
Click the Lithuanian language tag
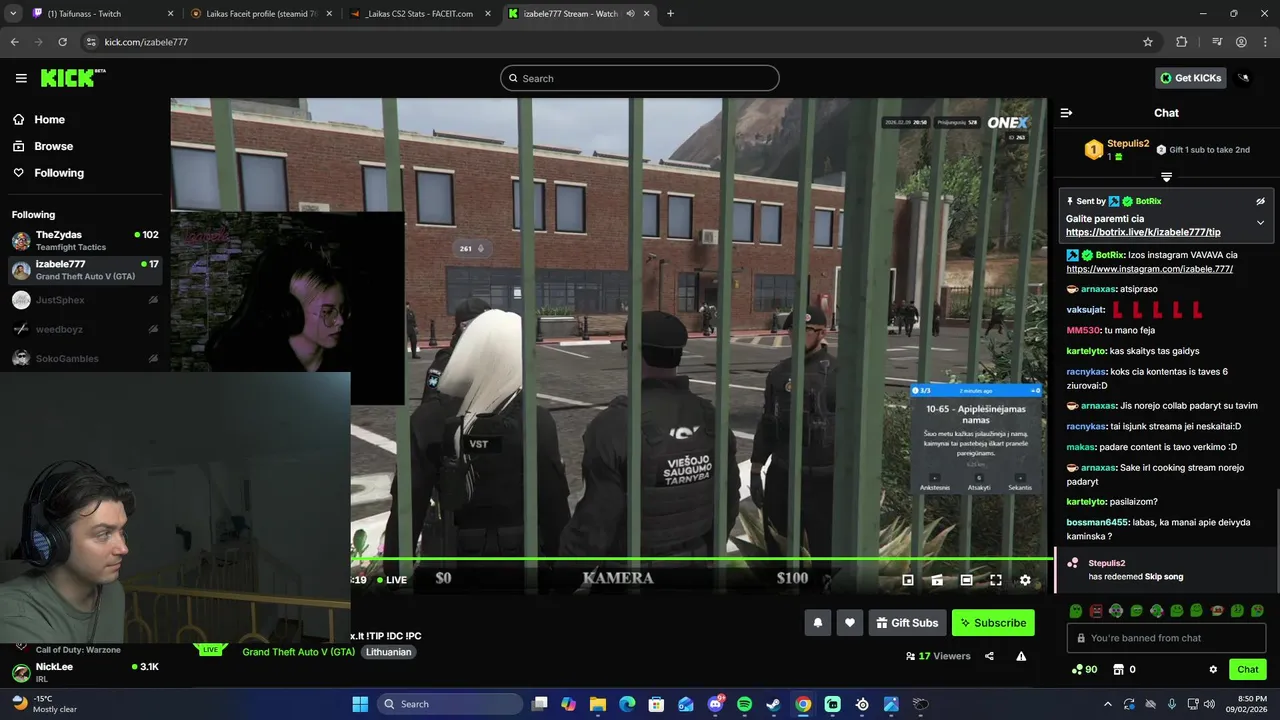tap(388, 652)
